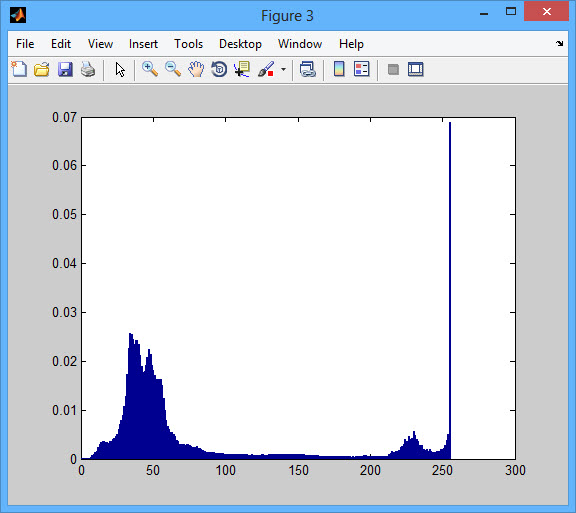Open the File menu

coord(25,44)
